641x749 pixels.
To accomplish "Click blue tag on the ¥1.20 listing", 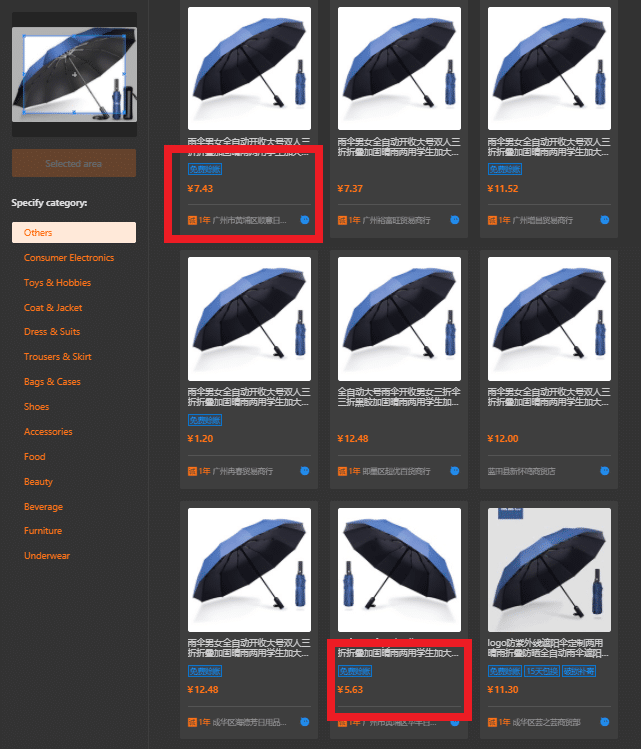I will pyautogui.click(x=205, y=420).
